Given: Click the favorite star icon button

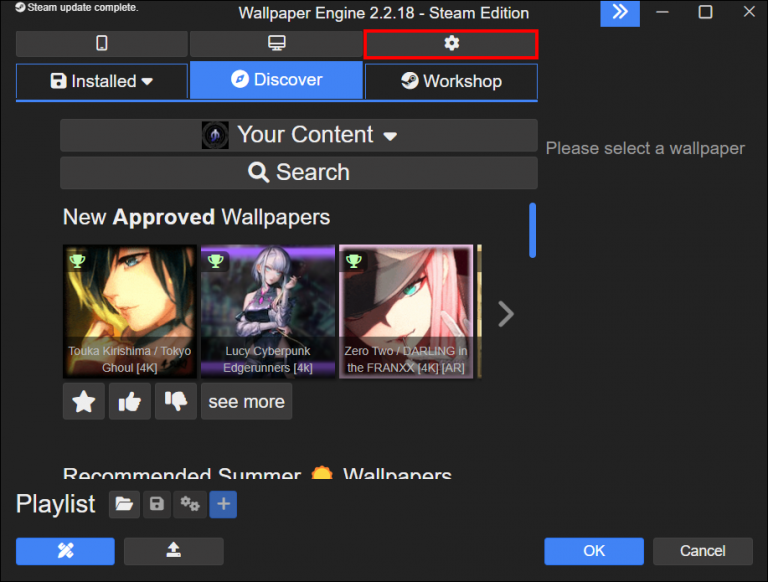Looking at the screenshot, I should 84,401.
